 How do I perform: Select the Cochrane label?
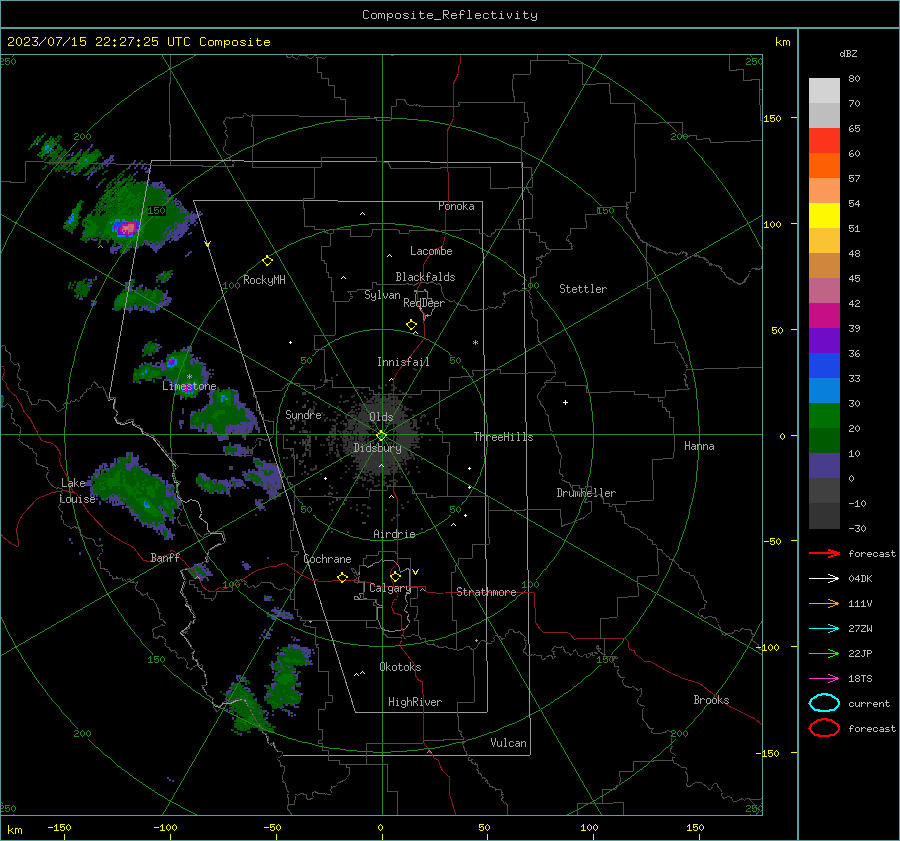tap(327, 559)
